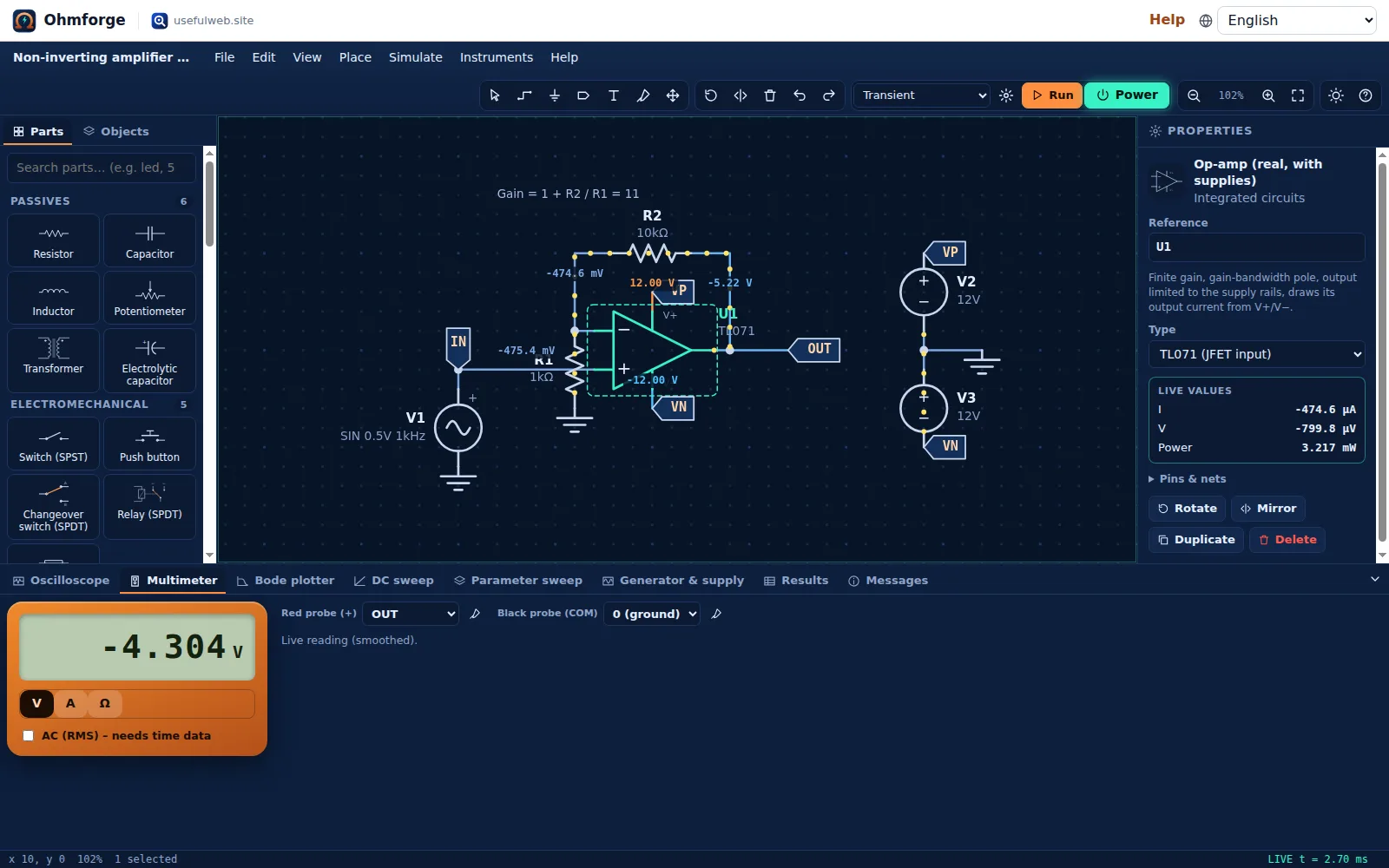Toggle light/dark theme sun icon
The image size is (1389, 868).
pyautogui.click(x=1336, y=95)
